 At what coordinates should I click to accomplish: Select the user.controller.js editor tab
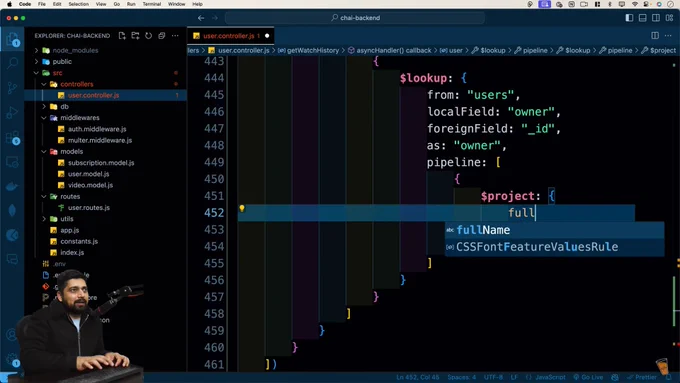[x=231, y=36]
